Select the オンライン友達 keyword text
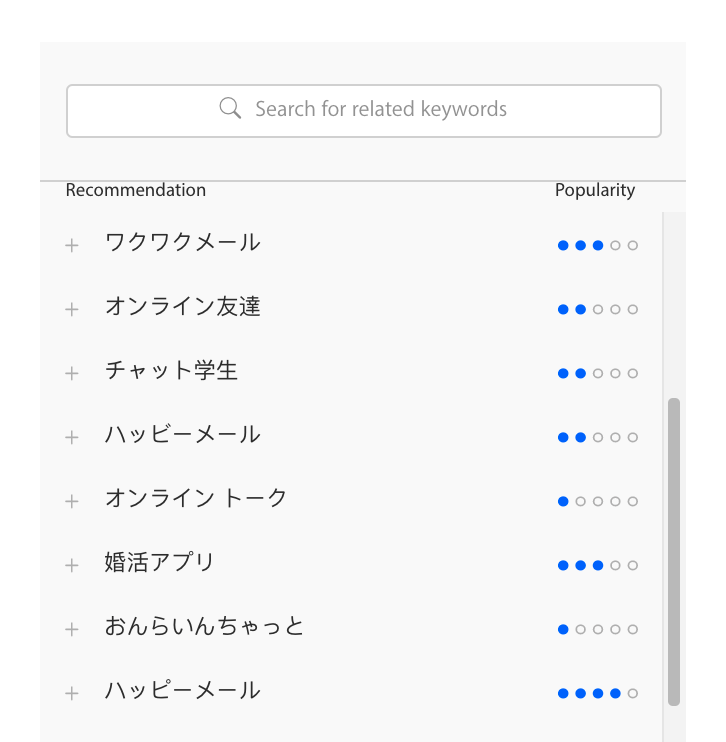The height and width of the screenshot is (742, 726). pyautogui.click(x=183, y=306)
